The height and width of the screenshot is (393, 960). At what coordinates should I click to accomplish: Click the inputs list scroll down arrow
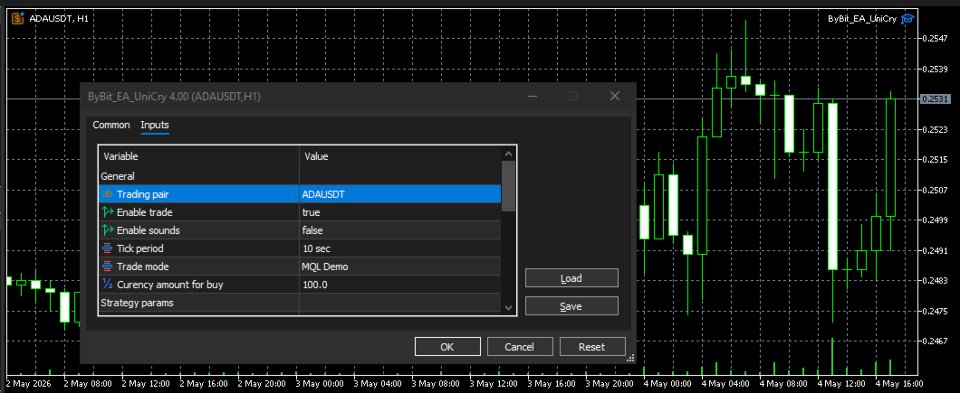(x=508, y=308)
